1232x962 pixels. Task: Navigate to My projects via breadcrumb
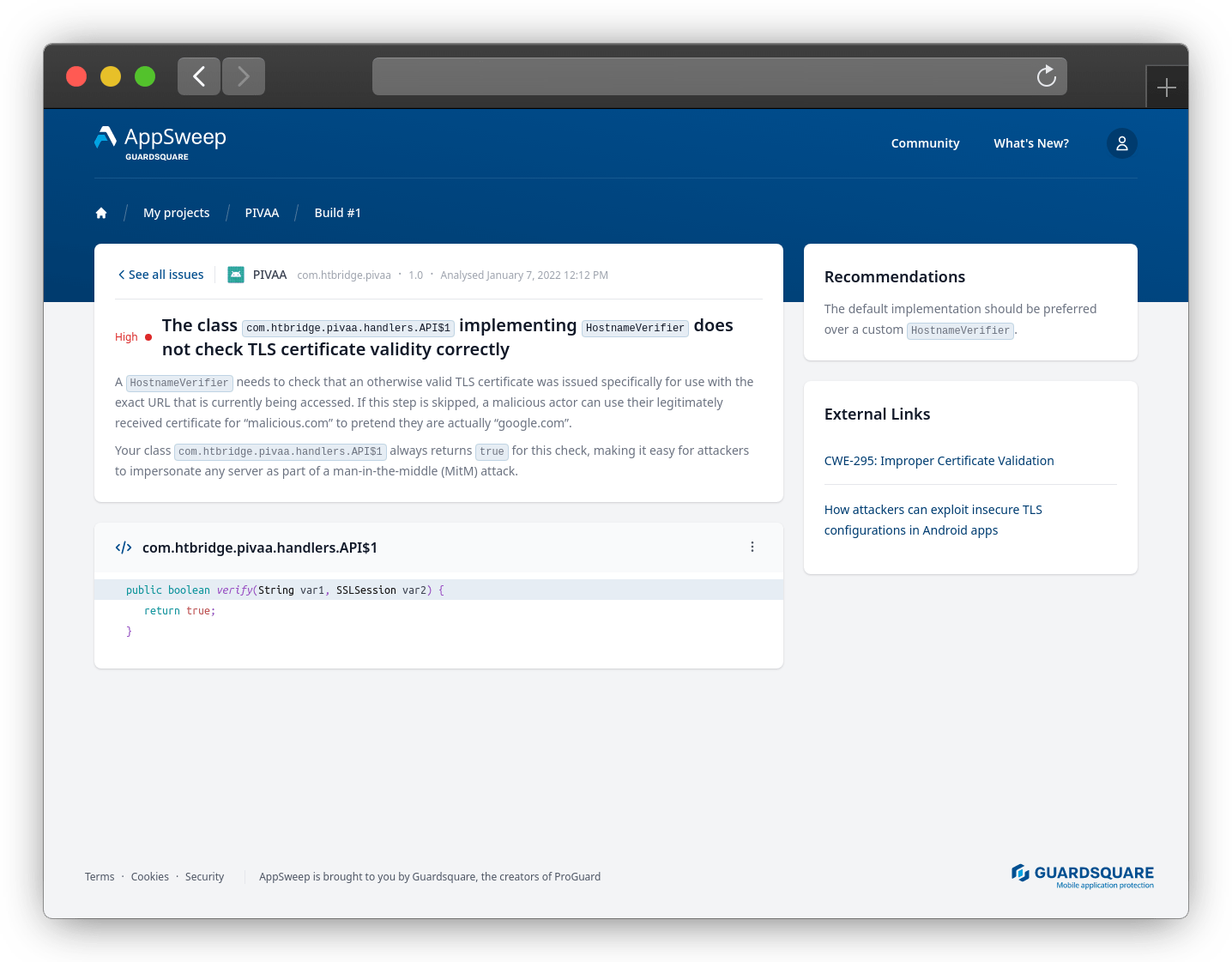tap(177, 212)
